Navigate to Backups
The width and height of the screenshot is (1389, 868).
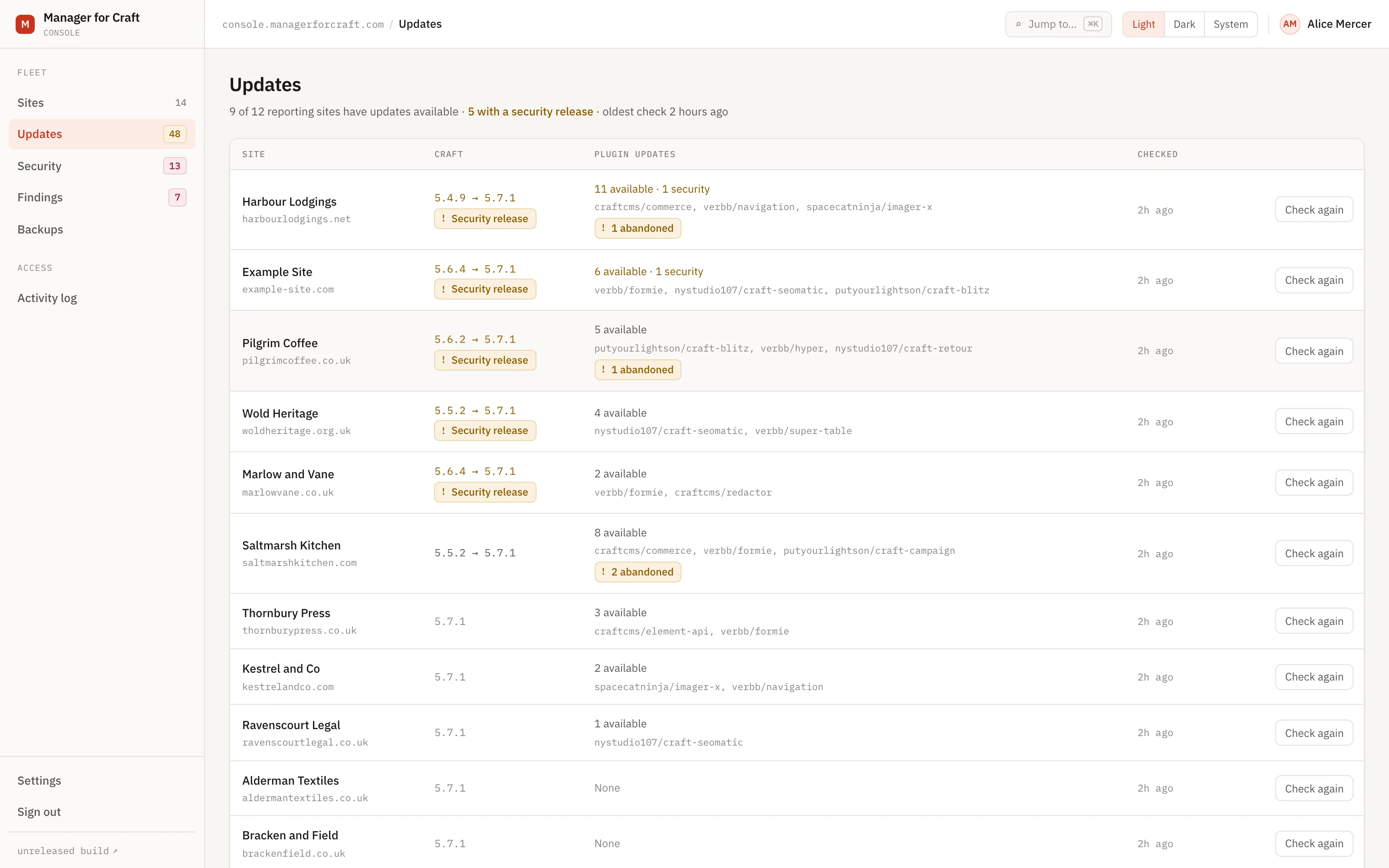click(x=102, y=230)
